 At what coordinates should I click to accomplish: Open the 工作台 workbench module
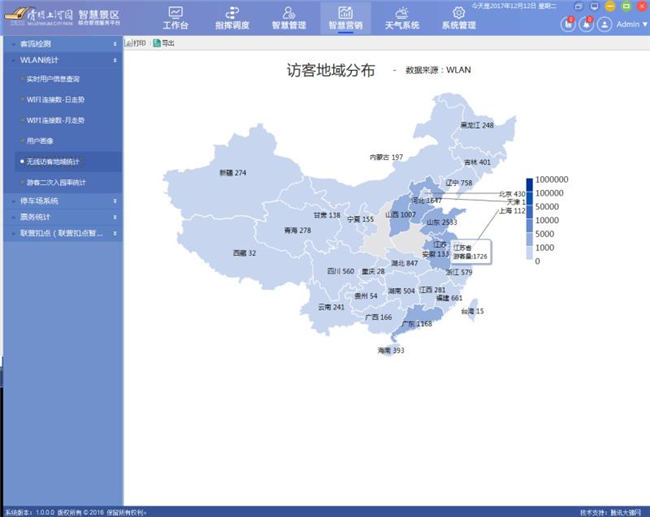(x=175, y=18)
